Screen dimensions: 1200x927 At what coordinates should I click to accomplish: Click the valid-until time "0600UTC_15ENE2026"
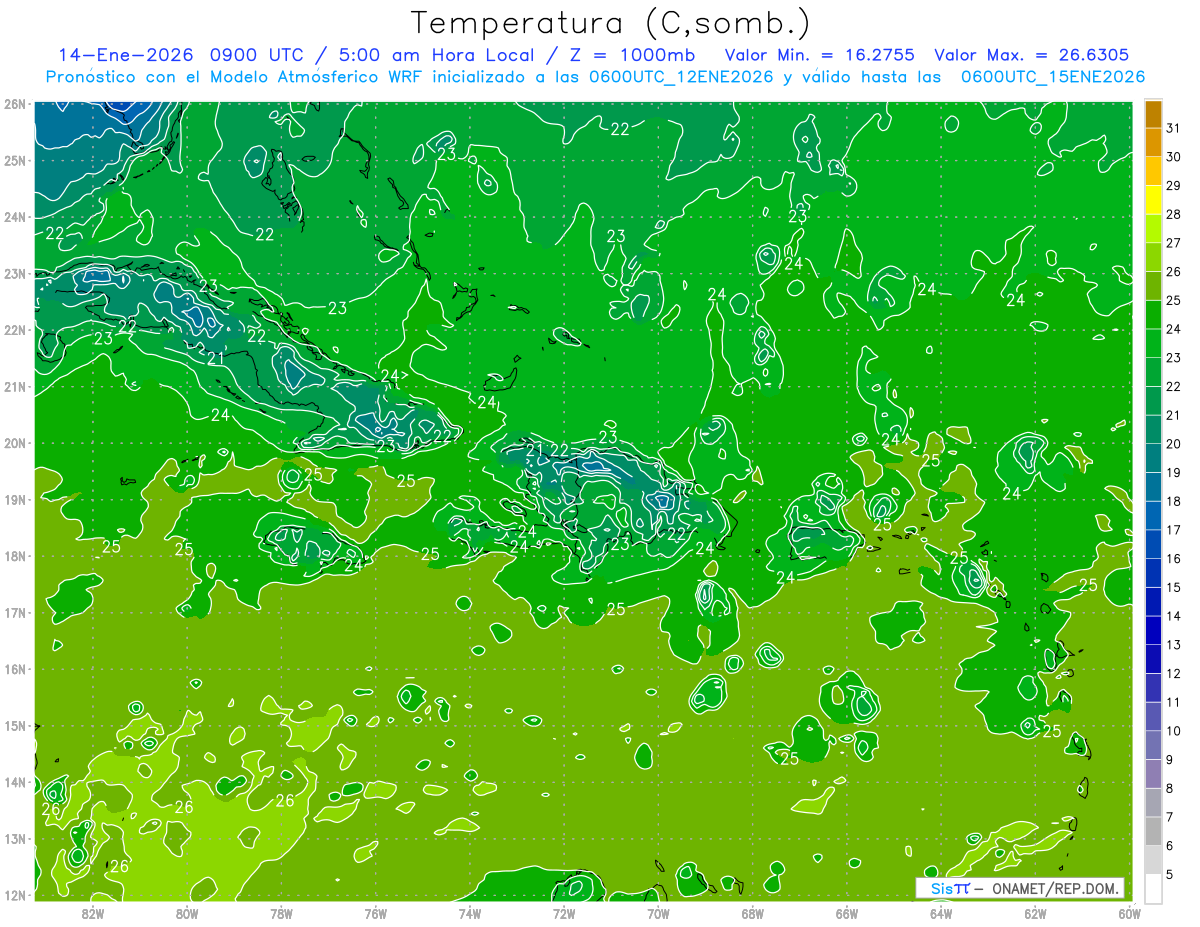tap(1053, 77)
